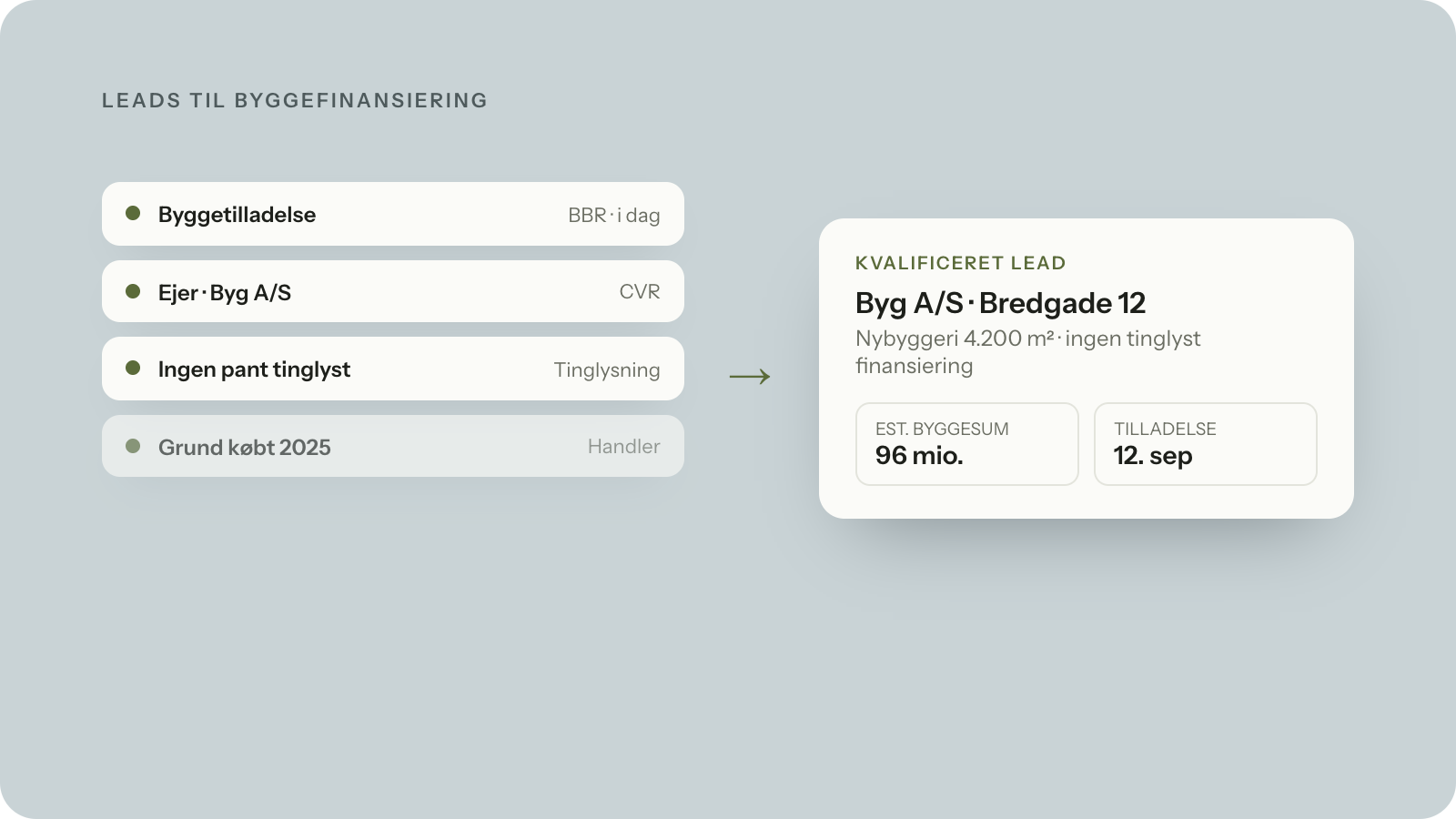Open the 'Byg A/S · Bredgade 12' lead title
This screenshot has height=819, width=1456.
point(1000,303)
